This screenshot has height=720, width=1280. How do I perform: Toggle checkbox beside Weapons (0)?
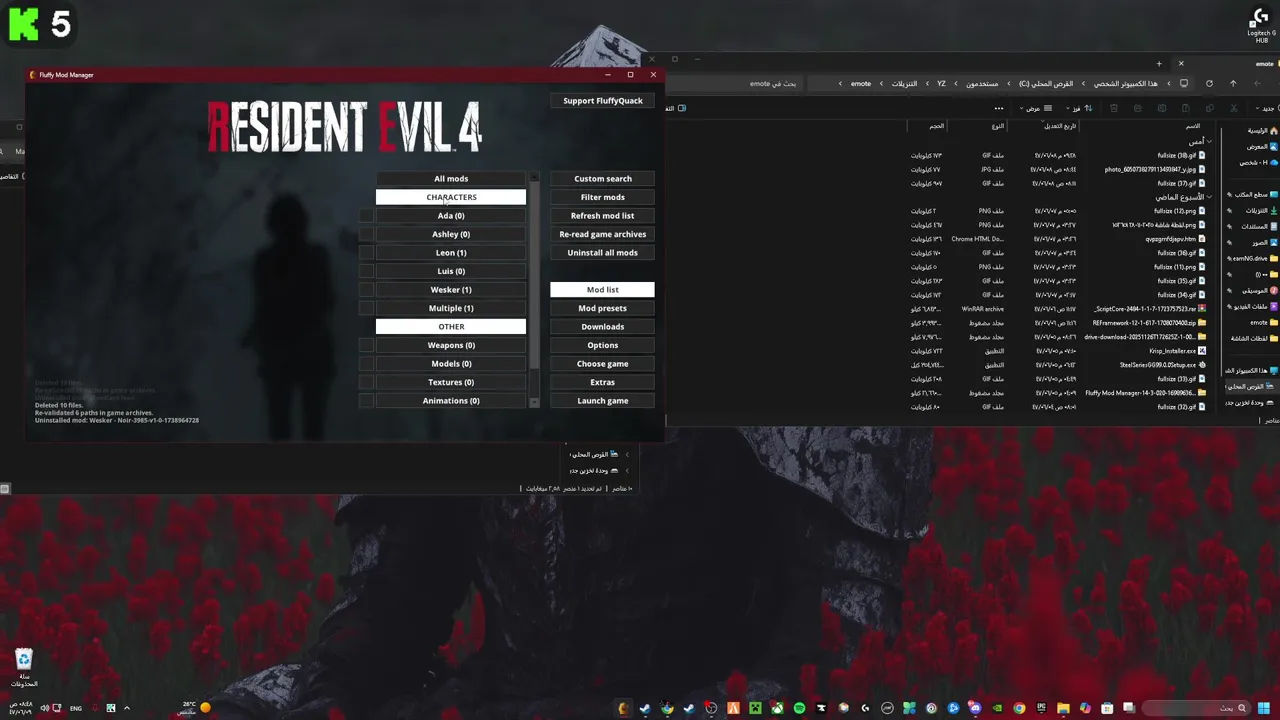tap(366, 345)
